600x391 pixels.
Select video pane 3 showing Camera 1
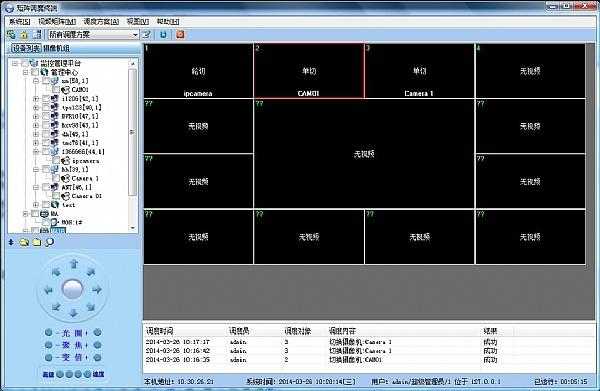point(419,71)
